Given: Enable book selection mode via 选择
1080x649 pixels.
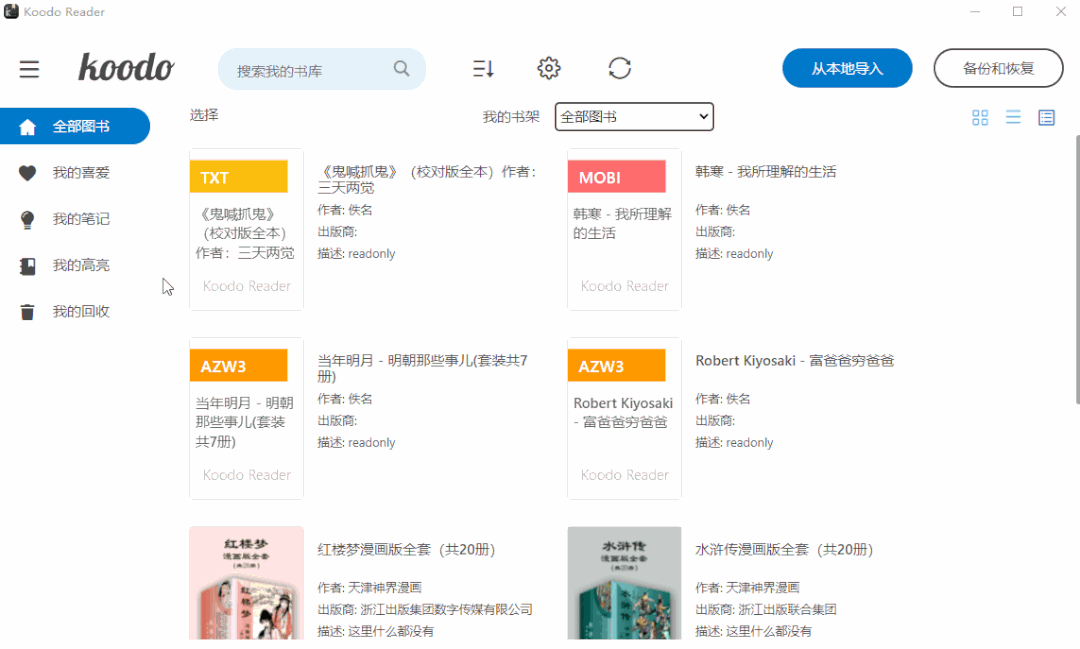Looking at the screenshot, I should coord(203,115).
